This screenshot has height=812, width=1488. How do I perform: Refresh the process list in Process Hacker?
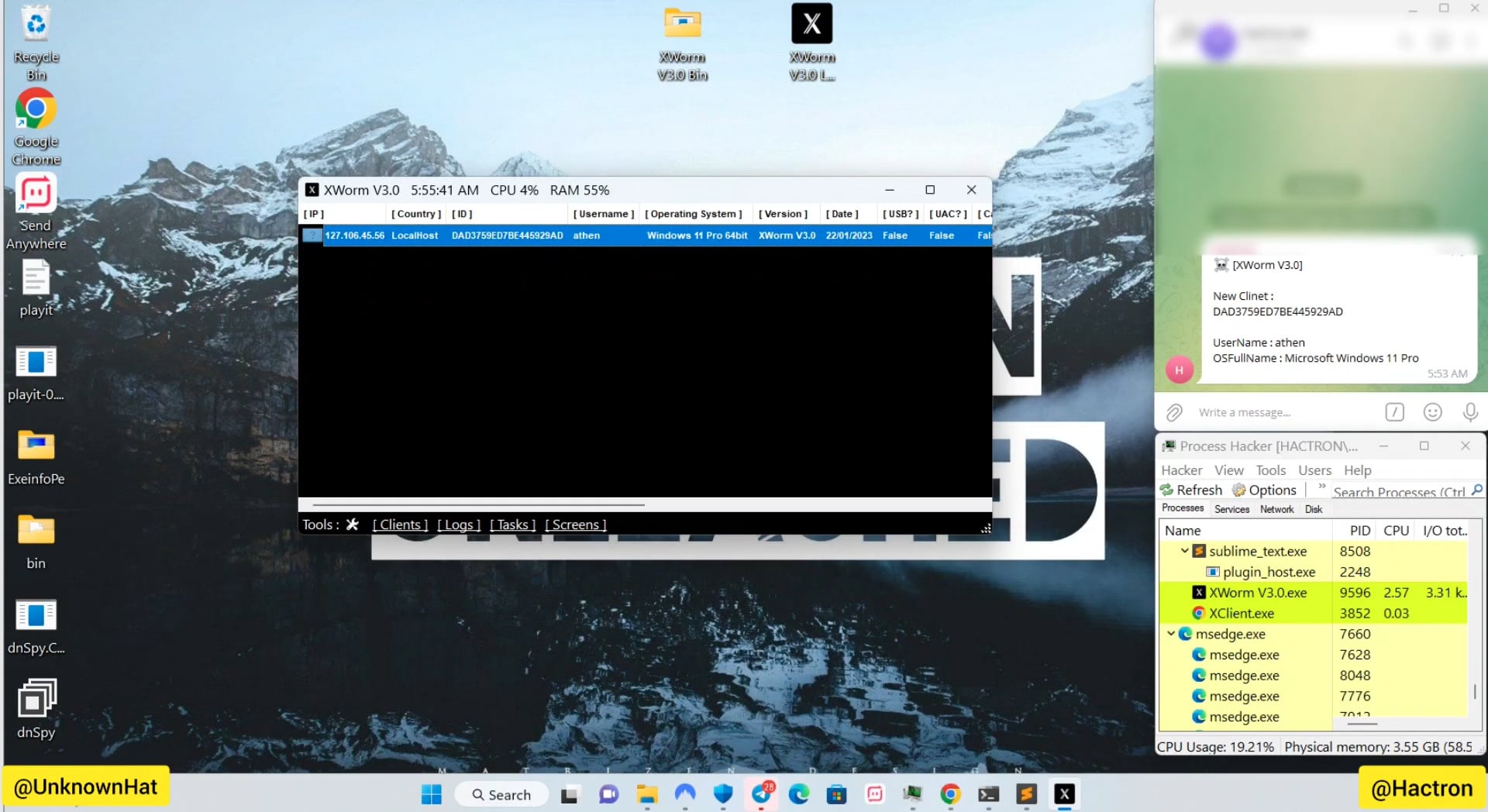point(1191,490)
